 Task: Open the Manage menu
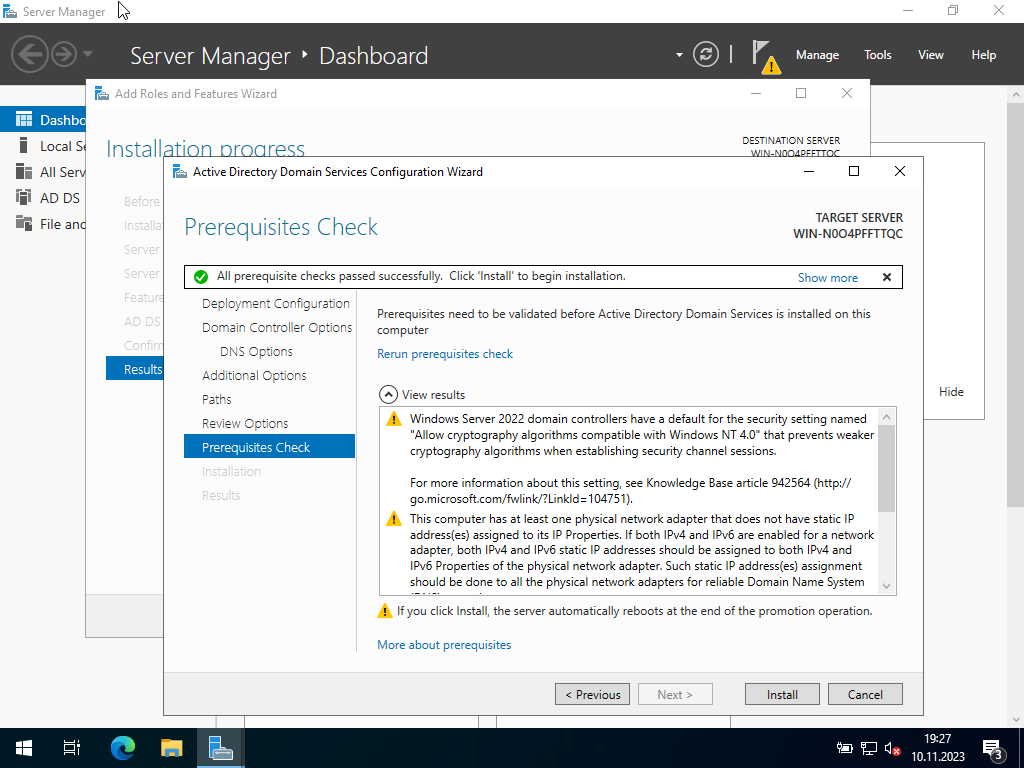click(817, 55)
